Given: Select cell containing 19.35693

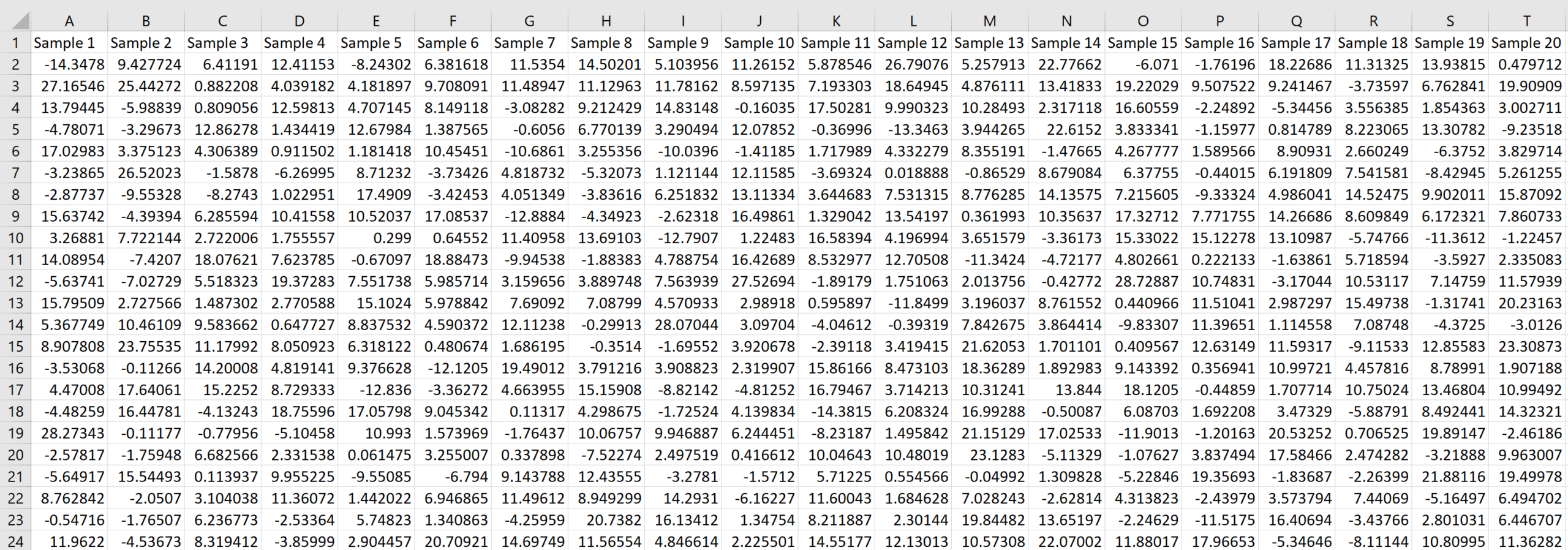Looking at the screenshot, I should pyautogui.click(x=1220, y=477).
